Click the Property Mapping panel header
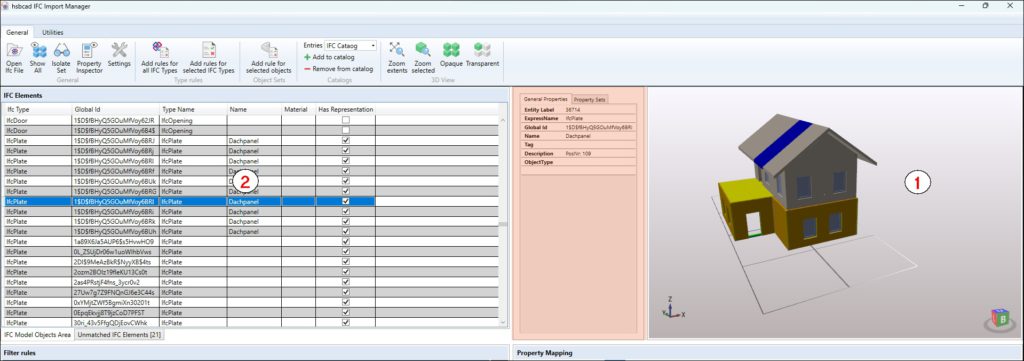This screenshot has height=361, width=1024. [x=768, y=353]
